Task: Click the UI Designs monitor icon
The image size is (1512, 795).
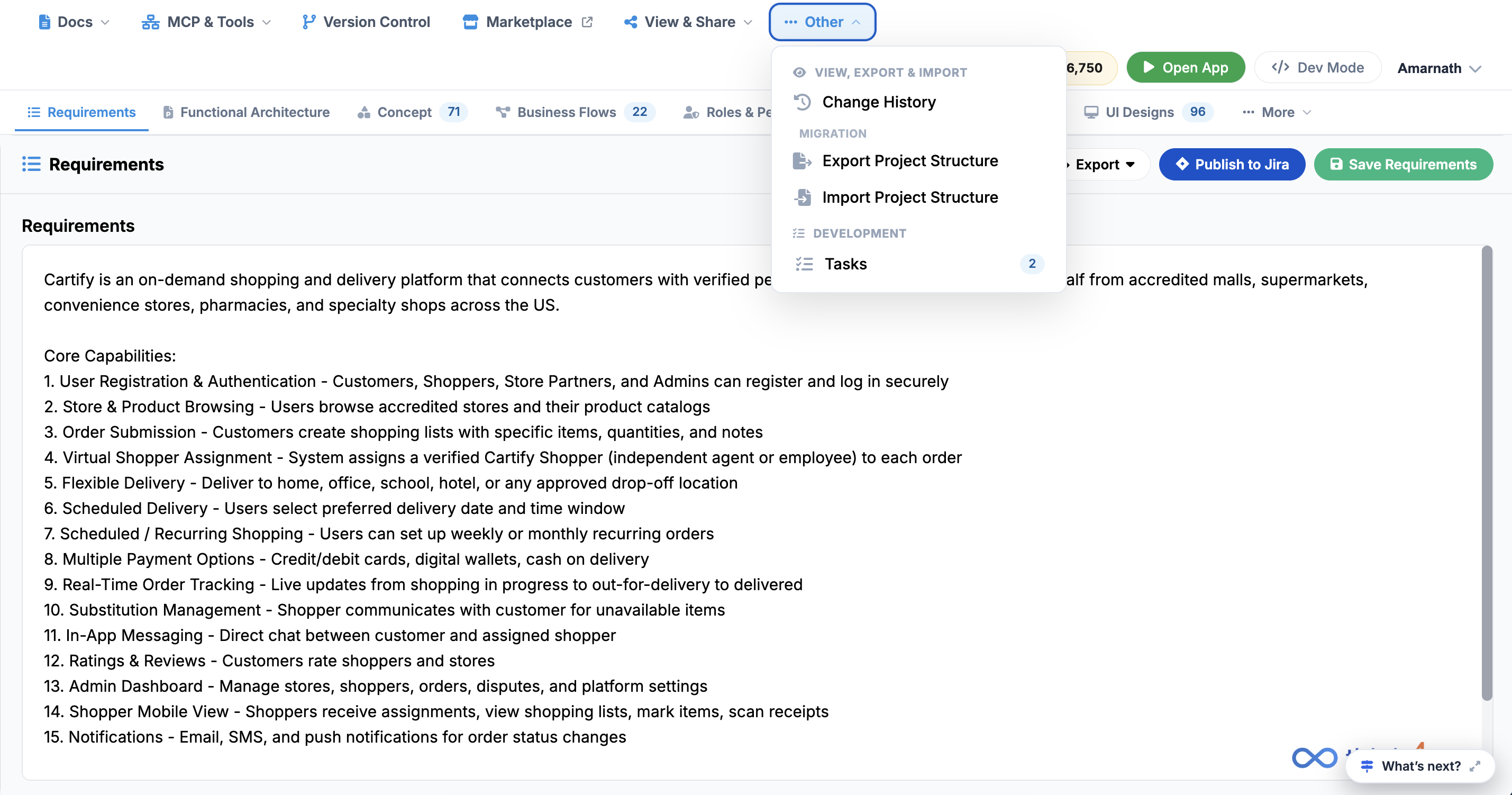Action: 1090,112
